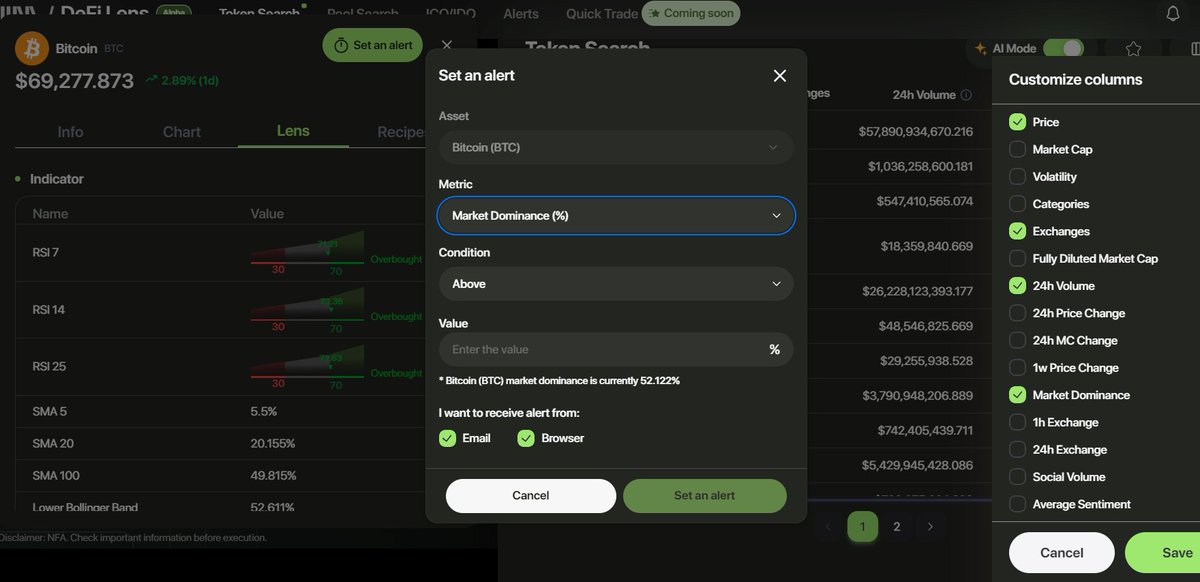
Task: Enable the 1w Price Change checkbox
Action: point(1017,367)
